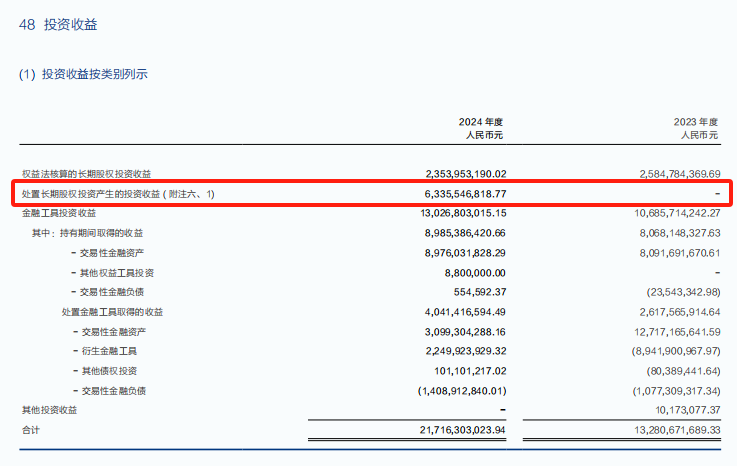Select the 其中：持有期间取得的收益 row label

pyautogui.click(x=88, y=233)
